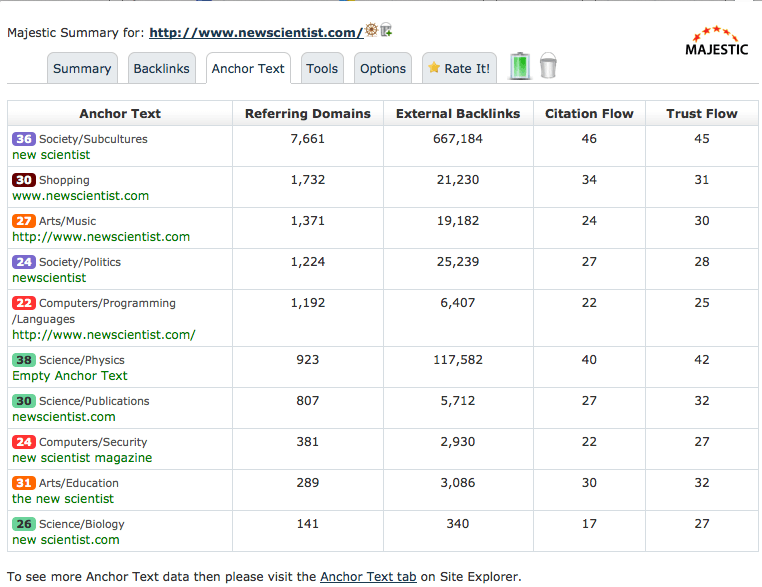Image resolution: width=762 pixels, height=587 pixels.
Task: Click the 'newscientist' anchor text
Action: coord(49,278)
